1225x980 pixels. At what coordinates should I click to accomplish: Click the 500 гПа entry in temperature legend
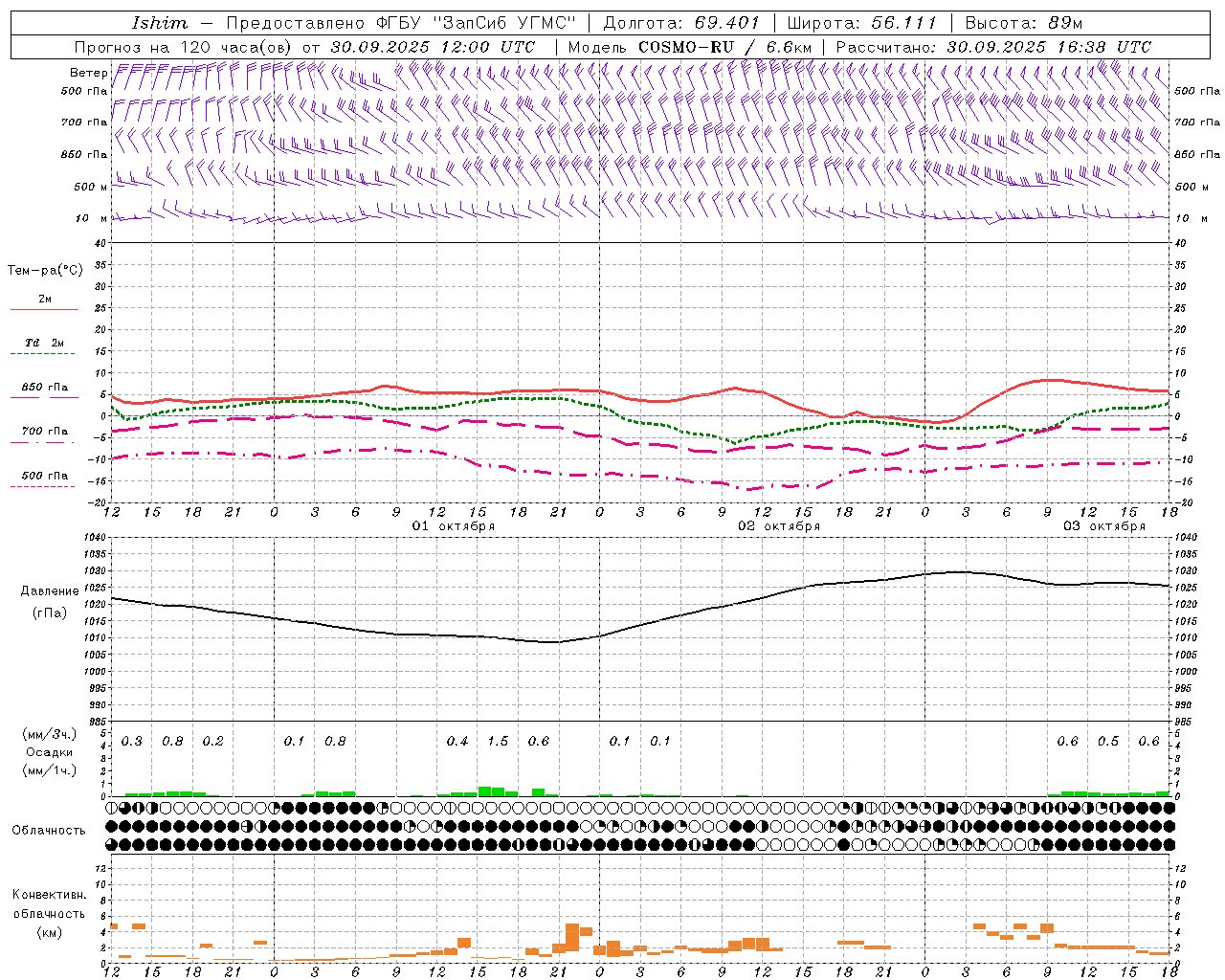coord(44,476)
